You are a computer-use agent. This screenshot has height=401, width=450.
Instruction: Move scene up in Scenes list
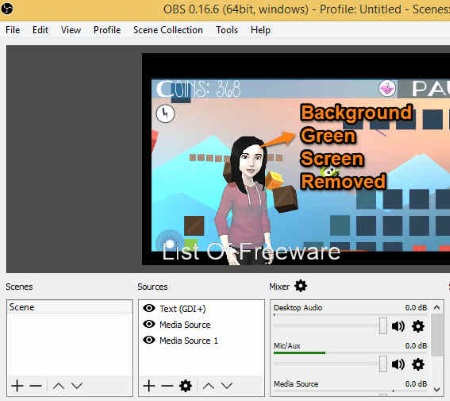point(58,386)
